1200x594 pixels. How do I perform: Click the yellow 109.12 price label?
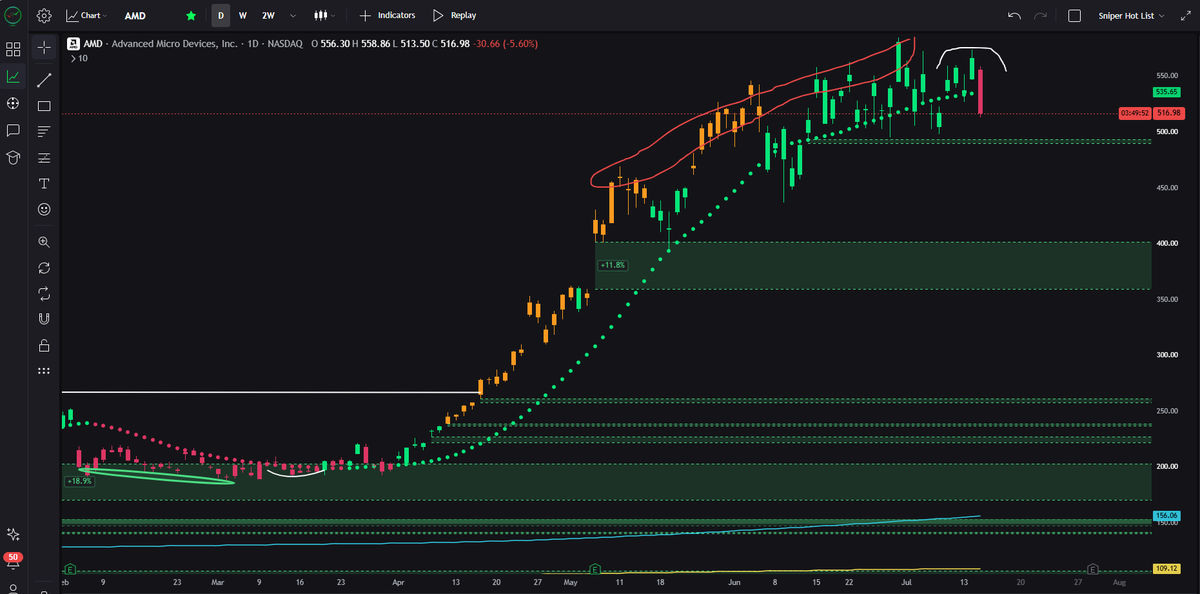pyautogui.click(x=1166, y=569)
